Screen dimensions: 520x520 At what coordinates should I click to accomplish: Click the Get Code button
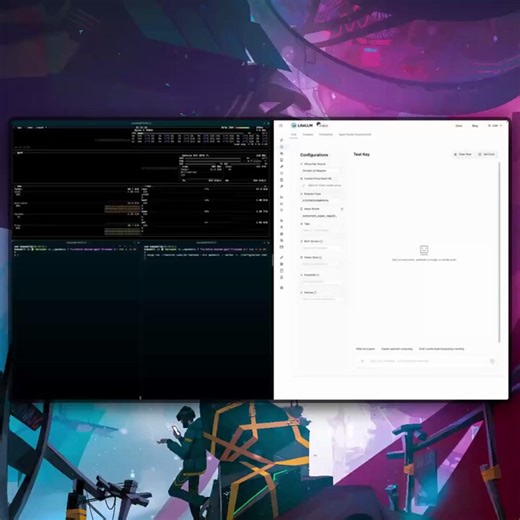487,154
